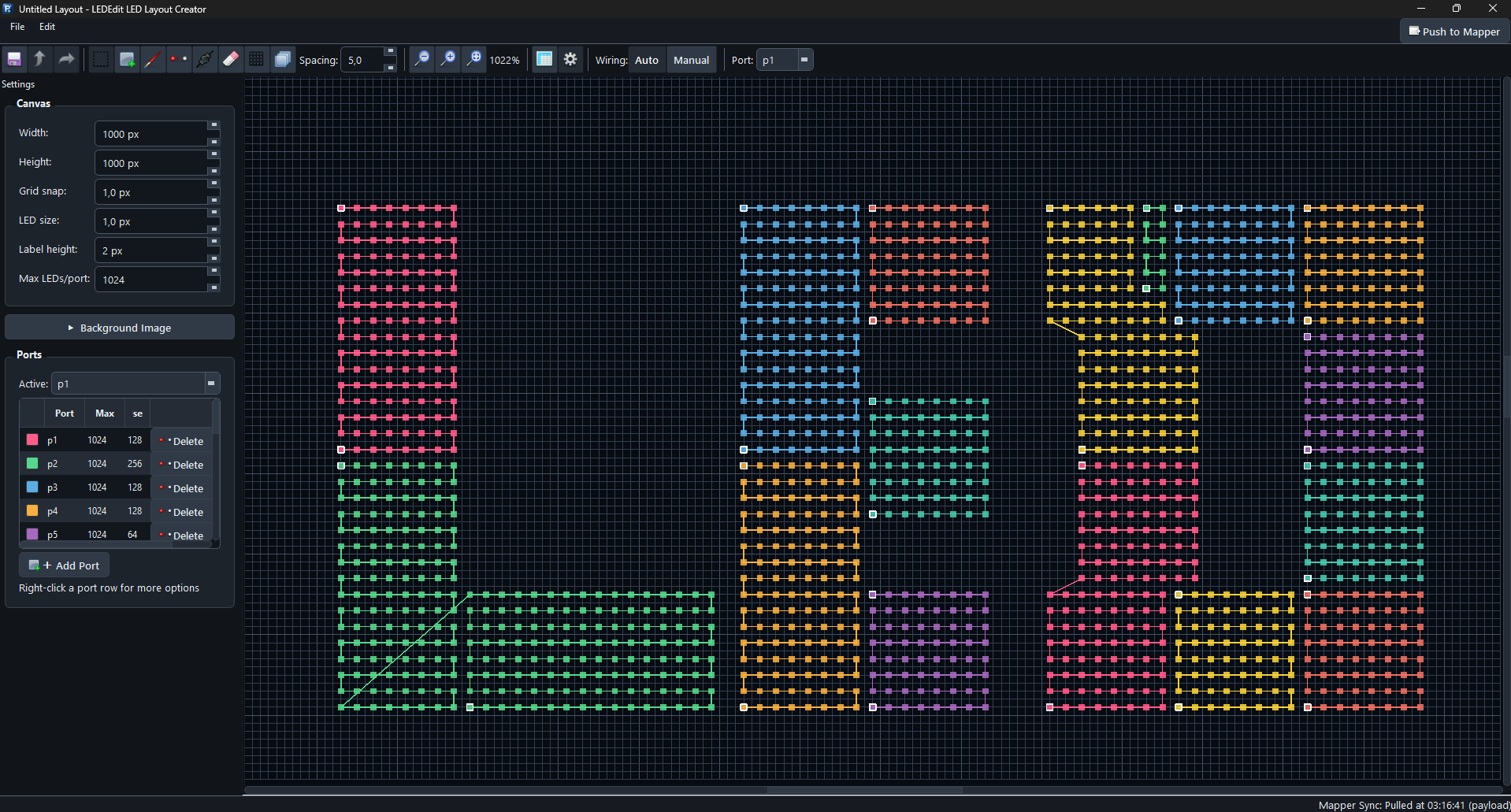
Task: Open the Edit menu
Action: [47, 27]
